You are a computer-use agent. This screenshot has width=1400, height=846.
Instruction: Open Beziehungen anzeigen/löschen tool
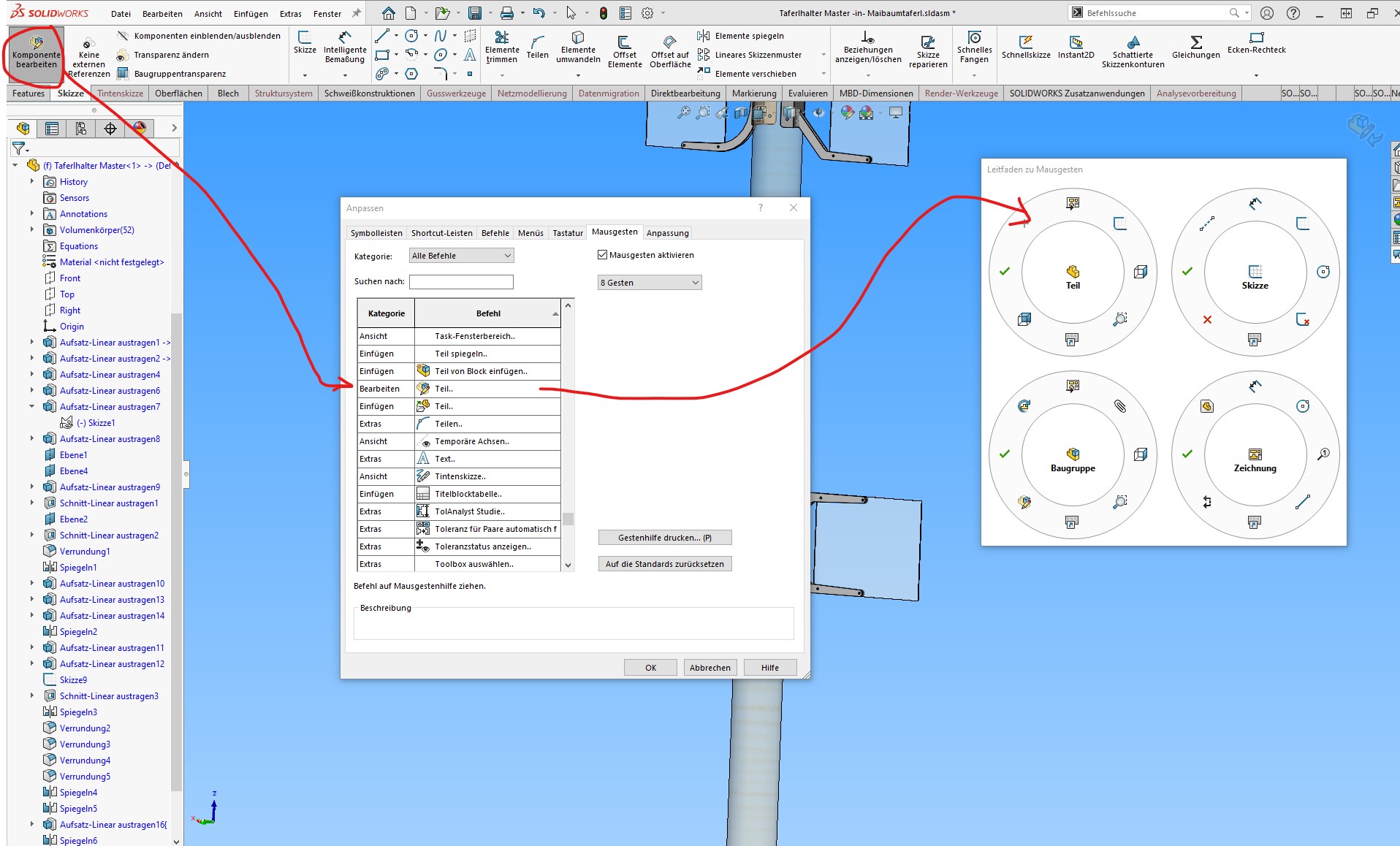[x=868, y=48]
